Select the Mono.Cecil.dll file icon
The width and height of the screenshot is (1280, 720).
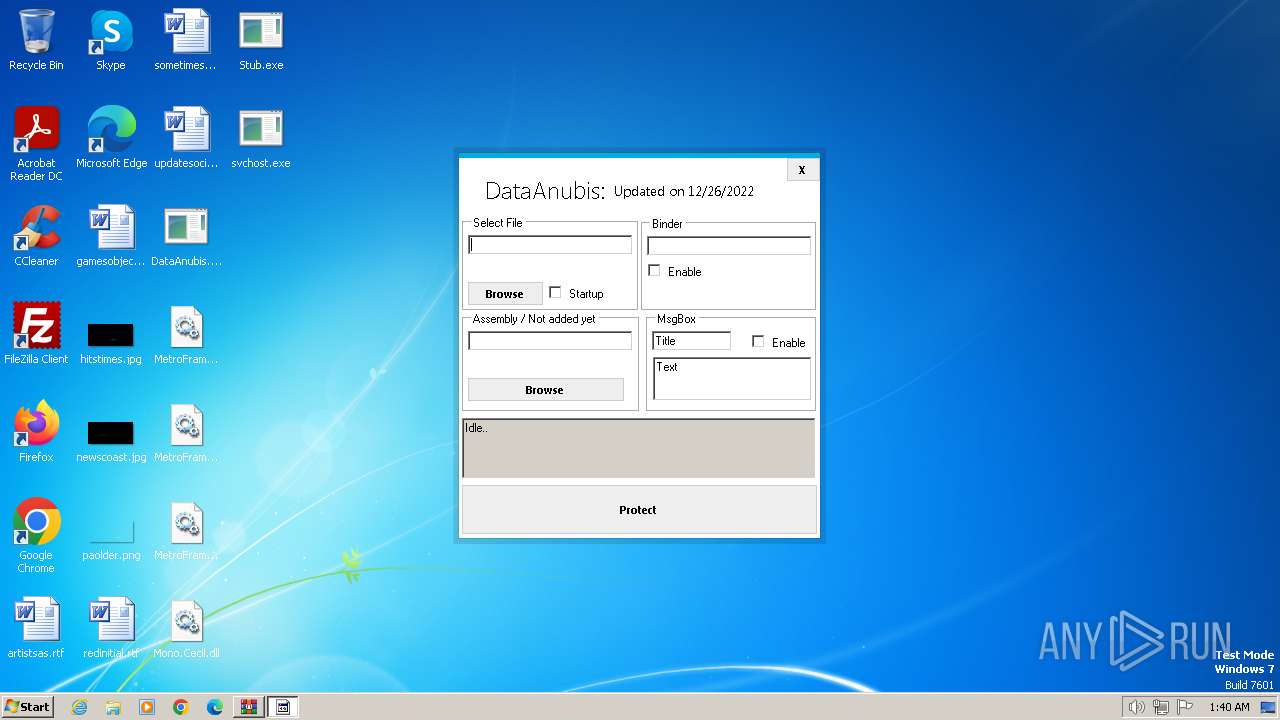point(186,628)
